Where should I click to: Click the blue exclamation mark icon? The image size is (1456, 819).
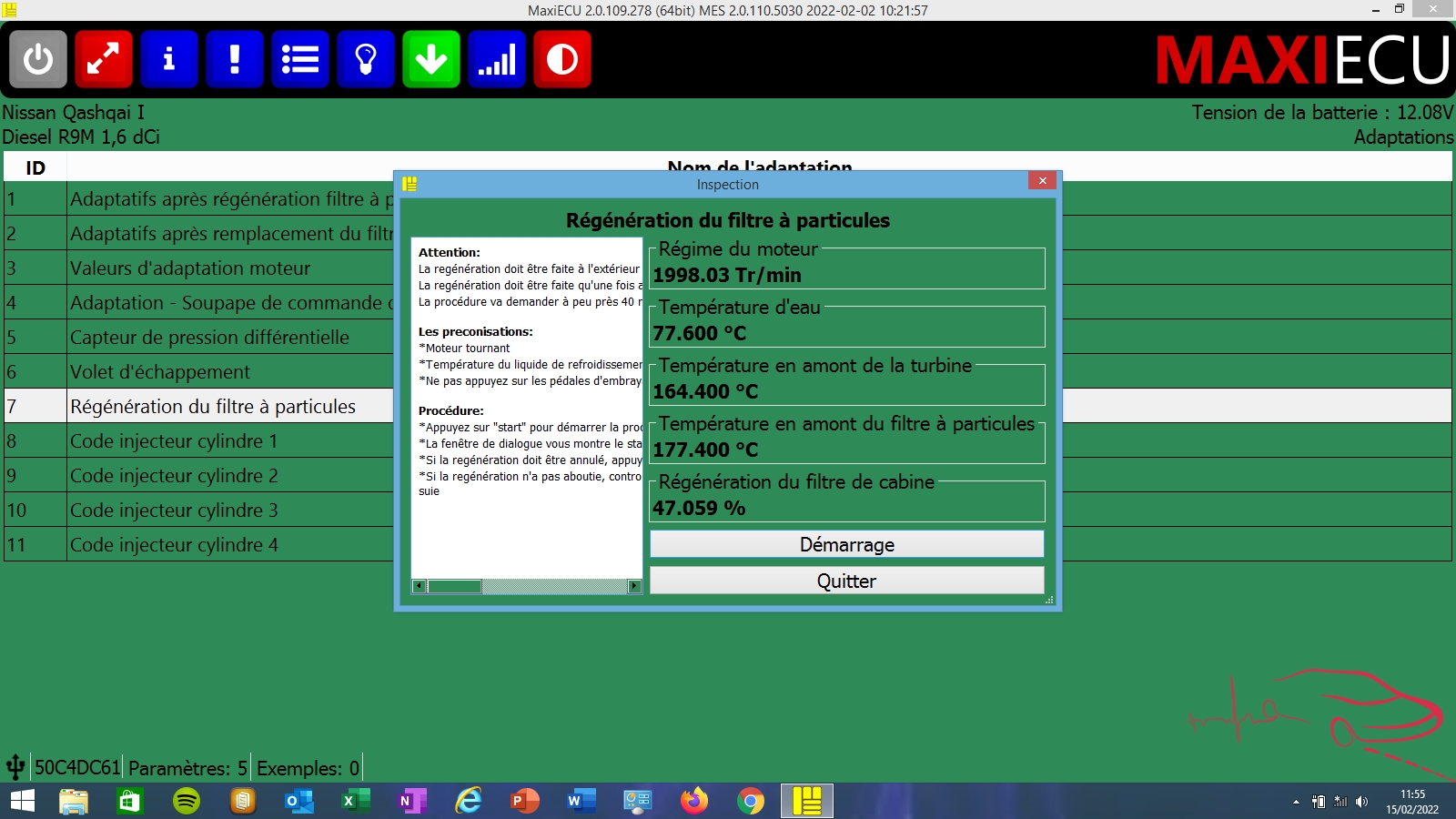[235, 59]
